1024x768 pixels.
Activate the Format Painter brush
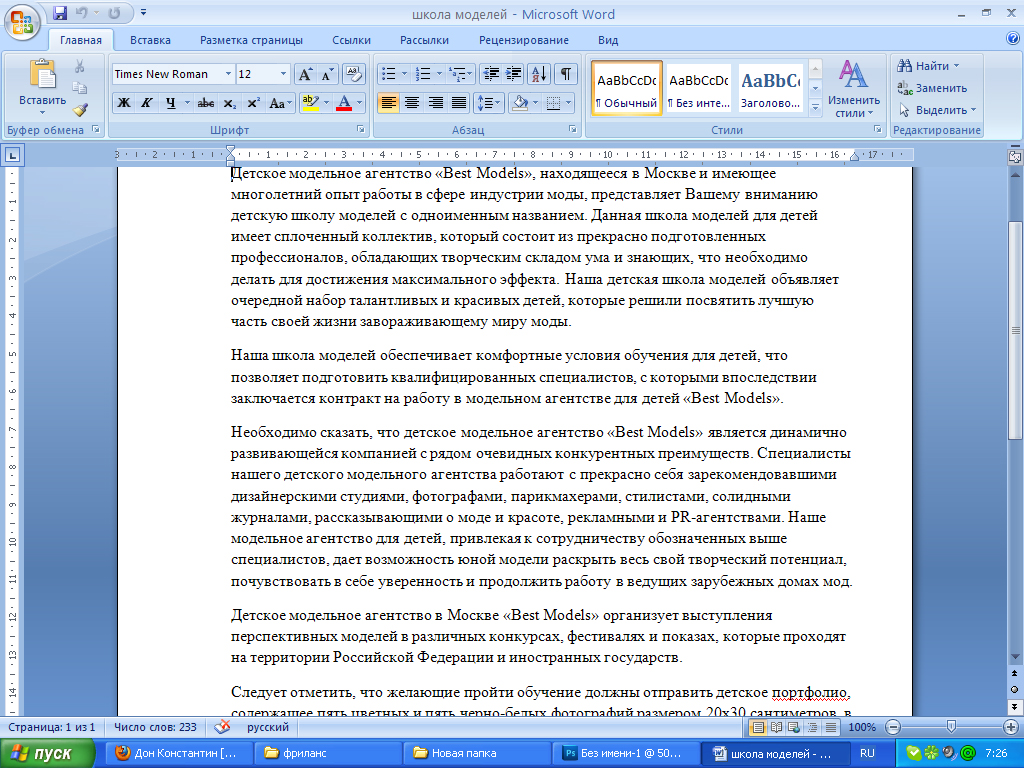click(x=80, y=110)
